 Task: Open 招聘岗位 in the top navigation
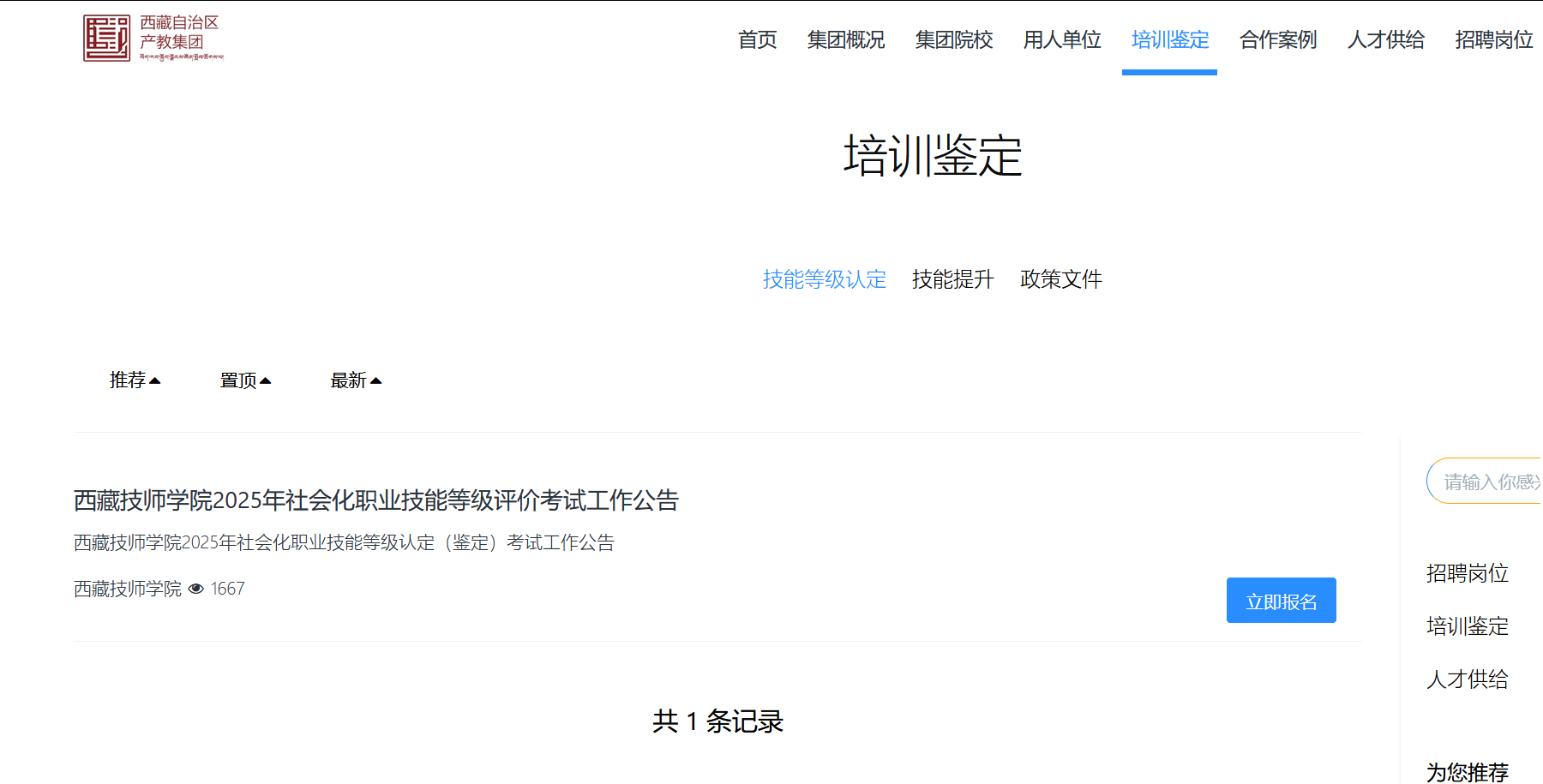tap(1493, 39)
